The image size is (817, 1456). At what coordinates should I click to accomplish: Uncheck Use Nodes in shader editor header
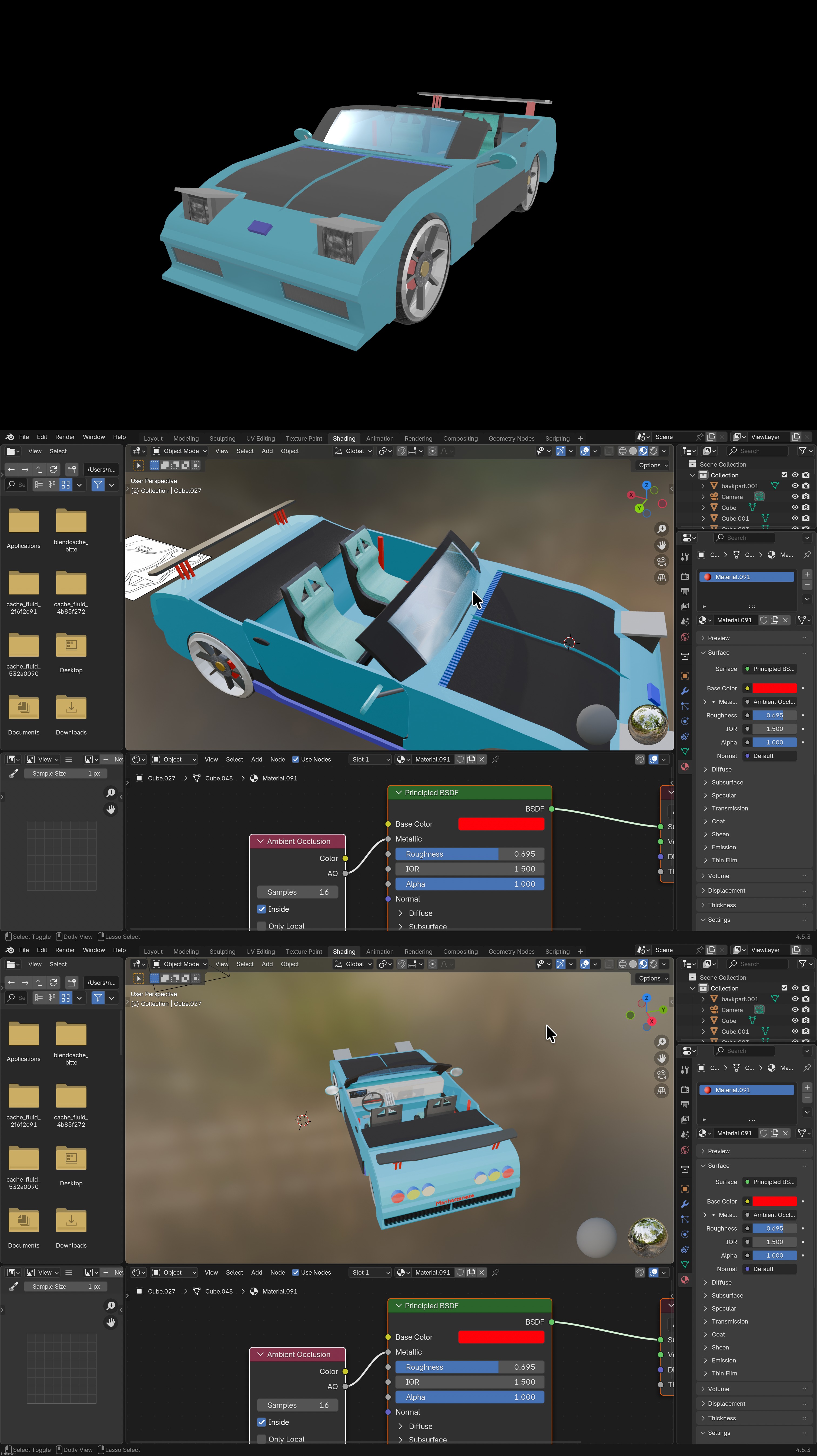tap(296, 759)
